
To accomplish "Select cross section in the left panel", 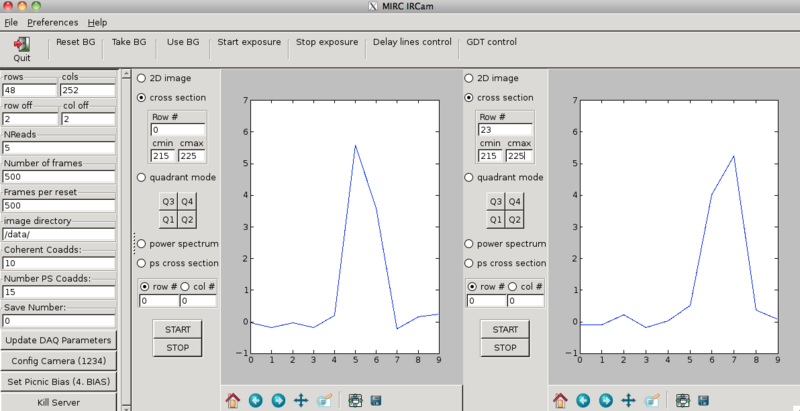I will pos(141,98).
